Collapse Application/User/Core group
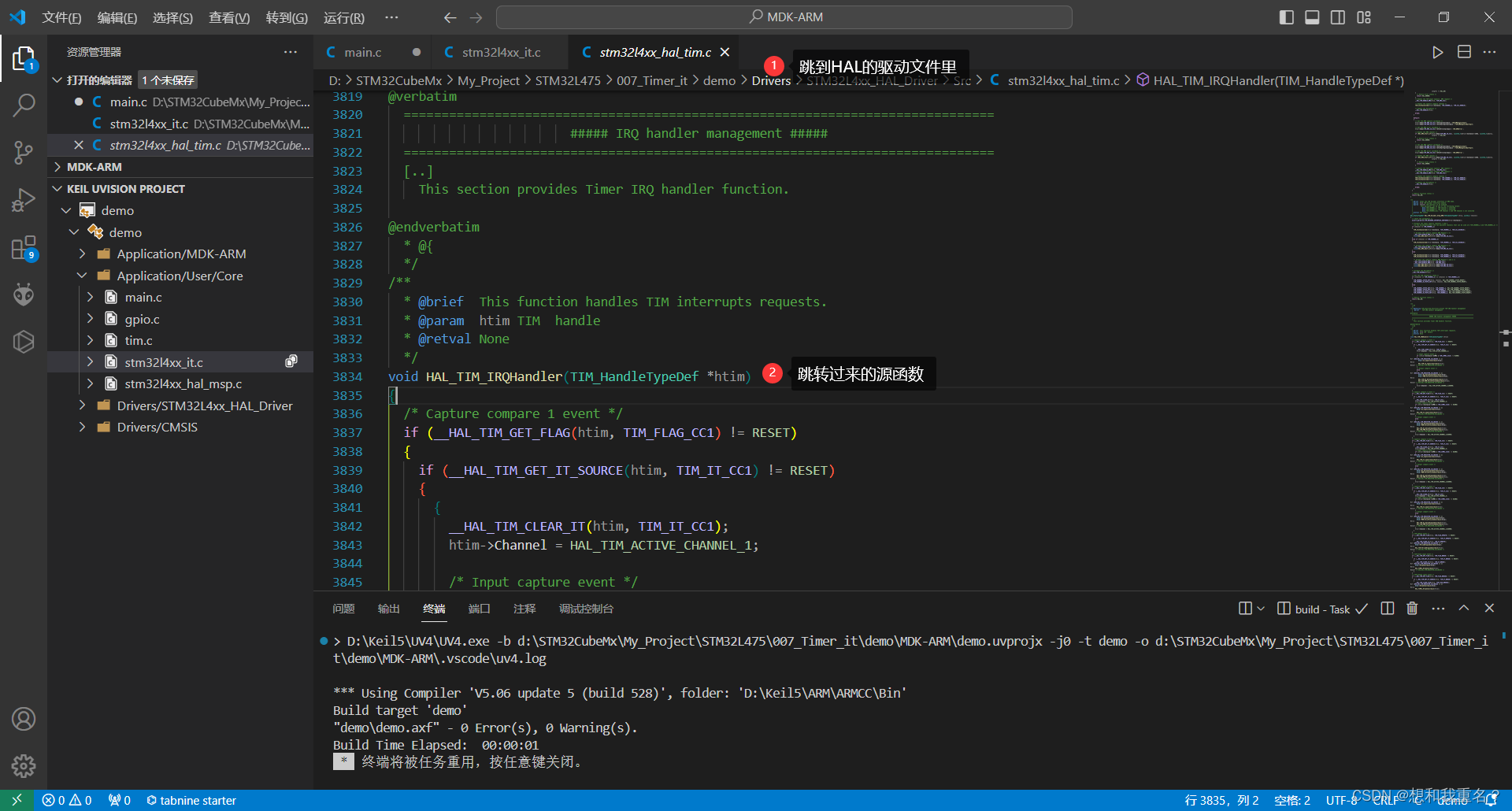 [82, 276]
